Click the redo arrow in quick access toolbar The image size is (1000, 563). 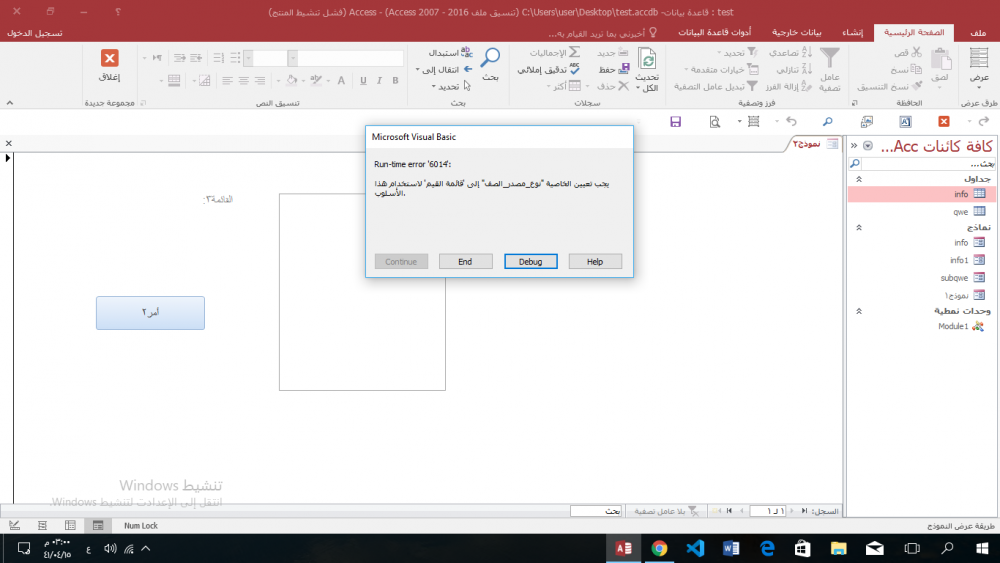coord(984,121)
